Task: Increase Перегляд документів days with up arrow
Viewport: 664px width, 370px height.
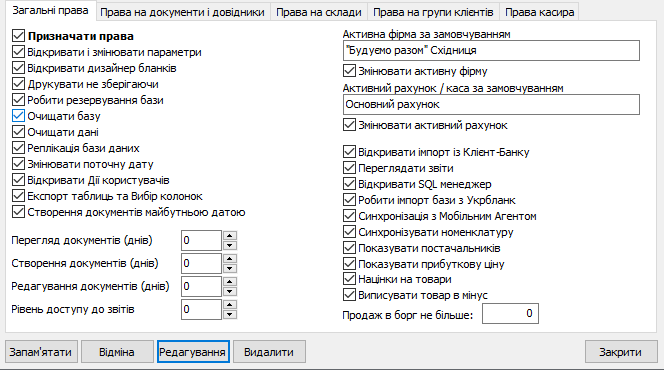Action: tap(230, 236)
